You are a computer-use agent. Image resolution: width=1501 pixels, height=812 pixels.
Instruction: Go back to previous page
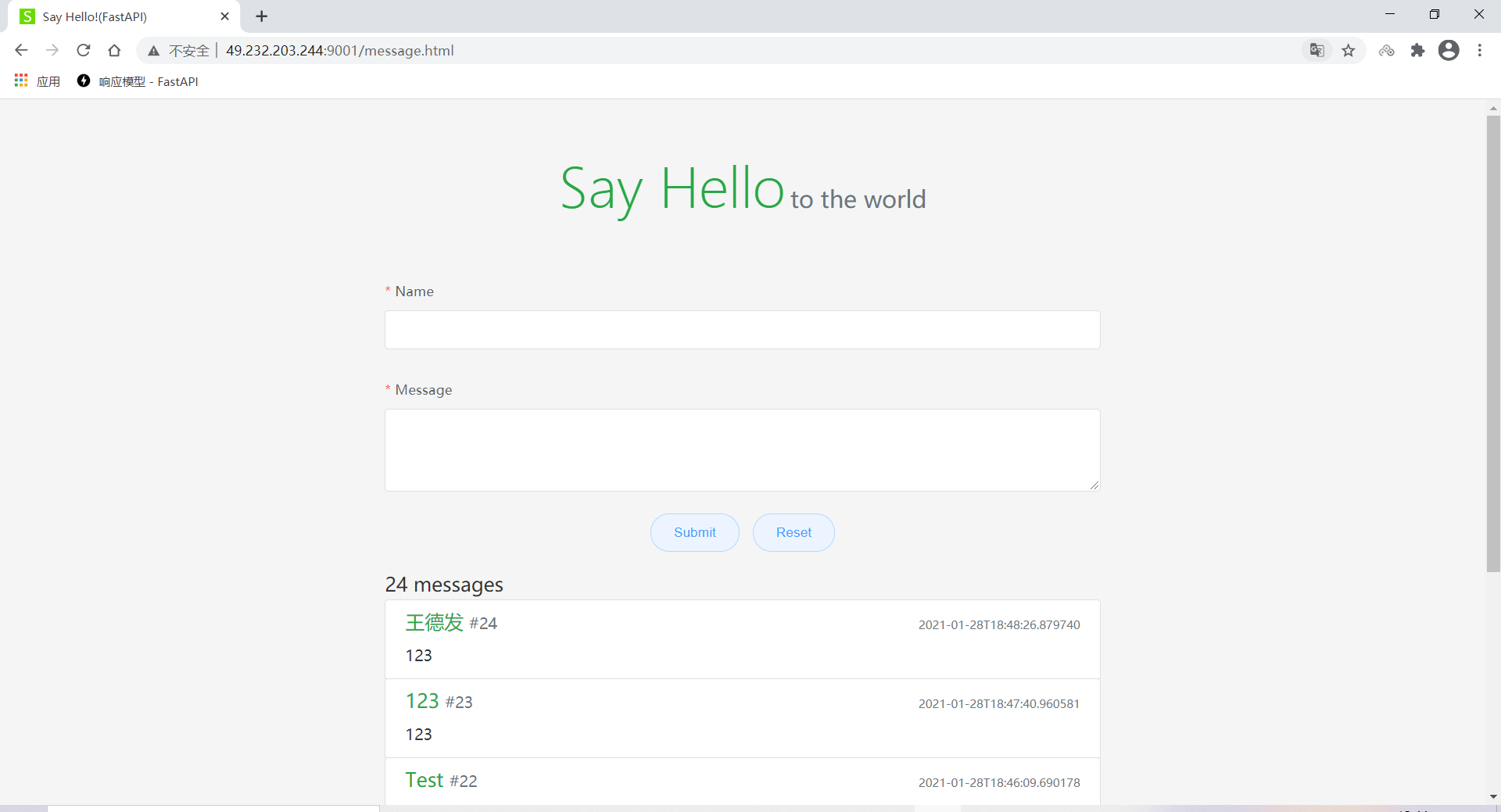pos(21,50)
